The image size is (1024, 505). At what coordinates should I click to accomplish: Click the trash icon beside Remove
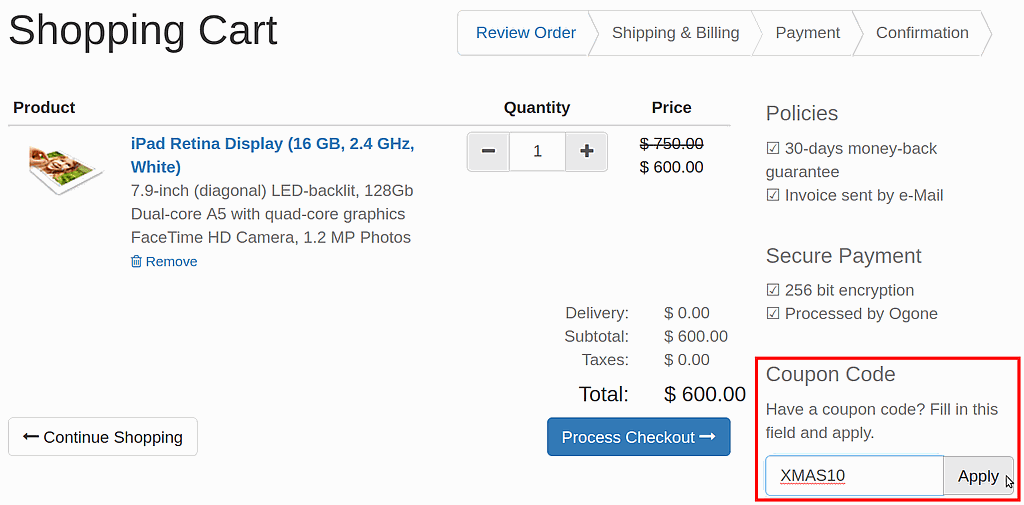tap(137, 262)
